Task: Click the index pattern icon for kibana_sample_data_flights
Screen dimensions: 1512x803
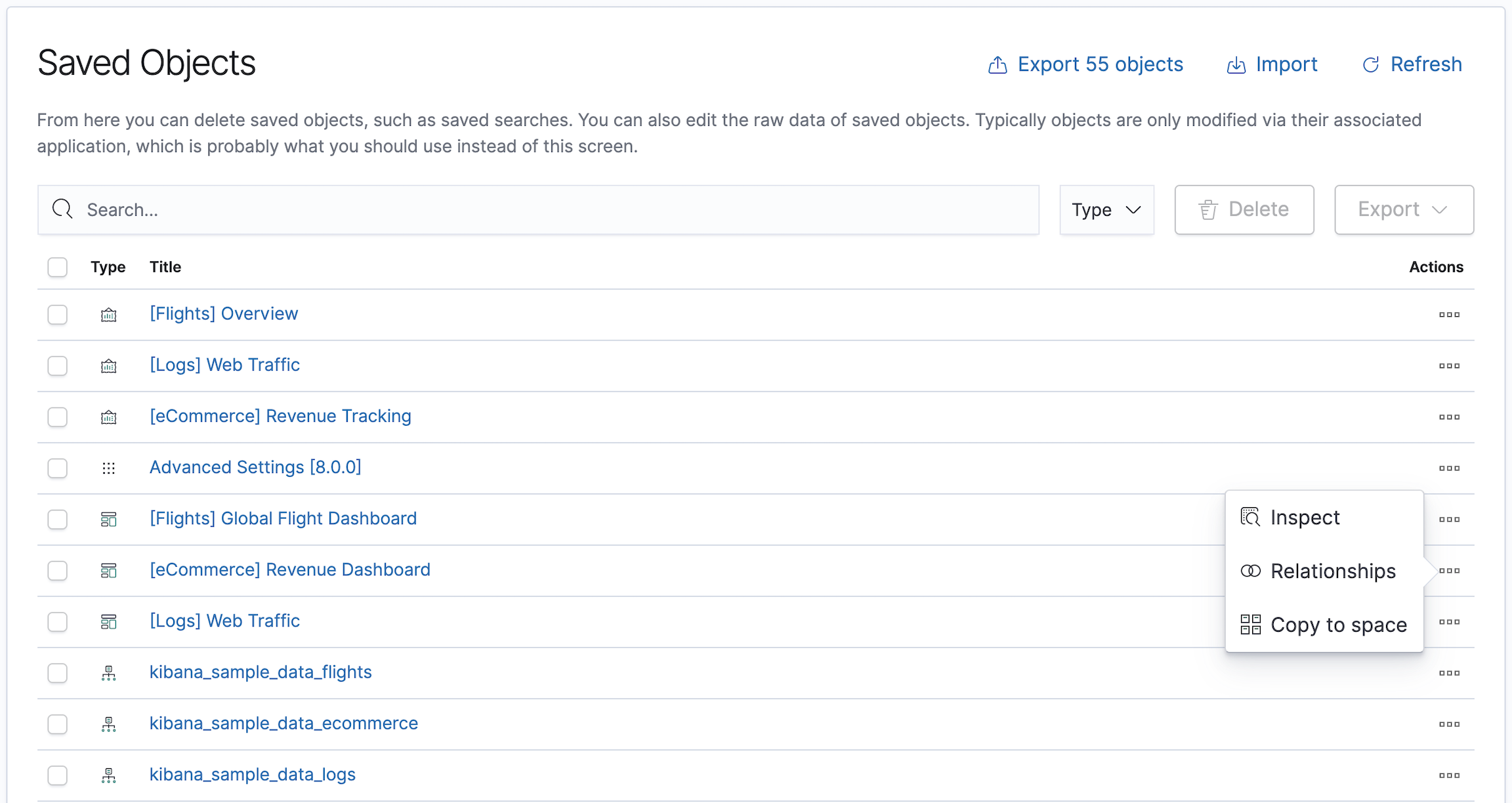Action: coord(108,673)
